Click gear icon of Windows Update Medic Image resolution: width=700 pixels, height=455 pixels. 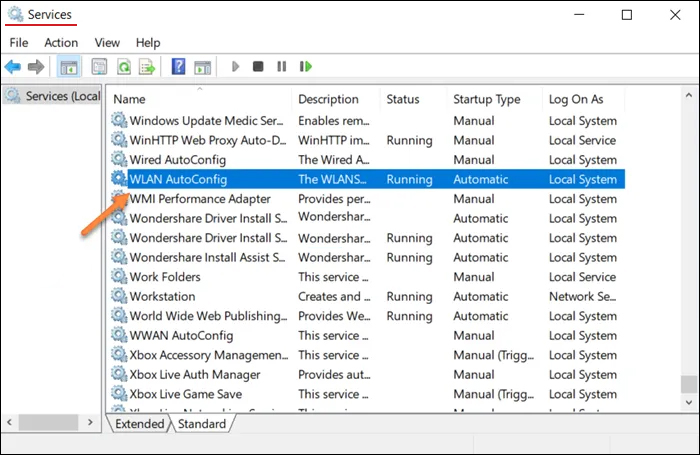tap(119, 120)
